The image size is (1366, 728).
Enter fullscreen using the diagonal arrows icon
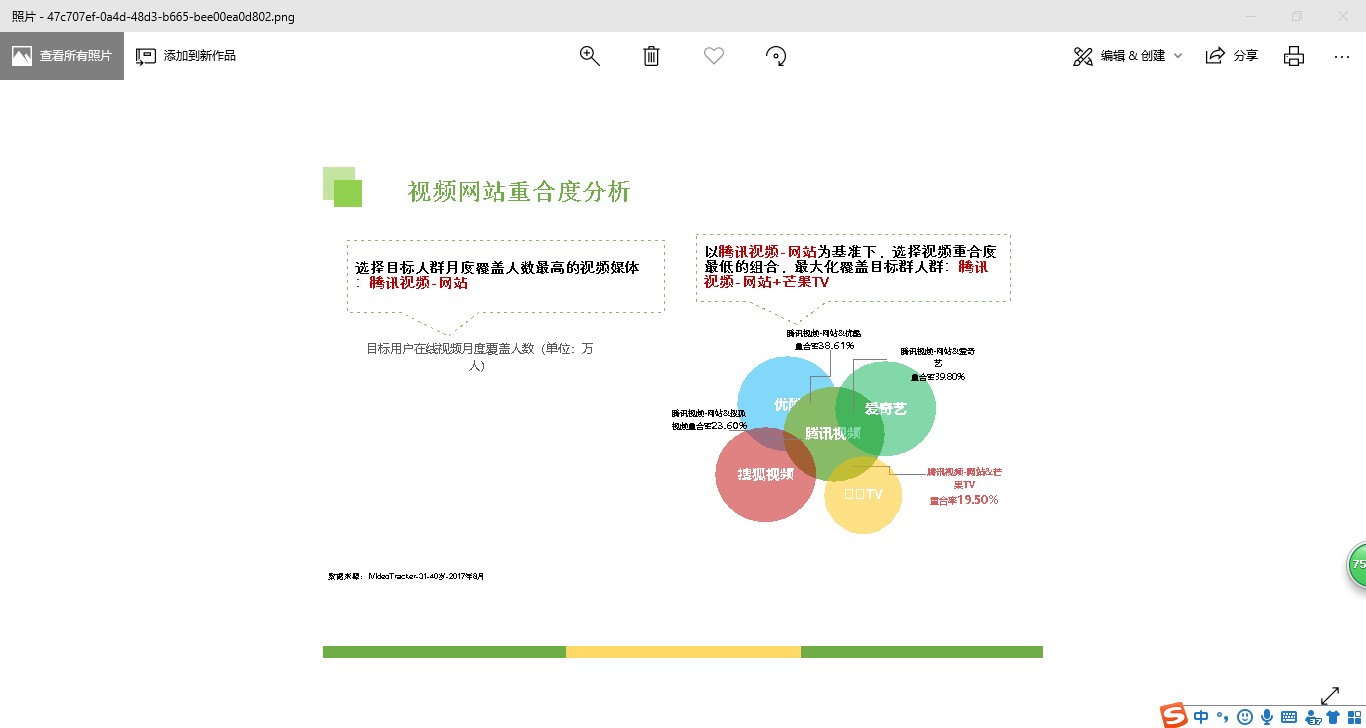click(1330, 695)
